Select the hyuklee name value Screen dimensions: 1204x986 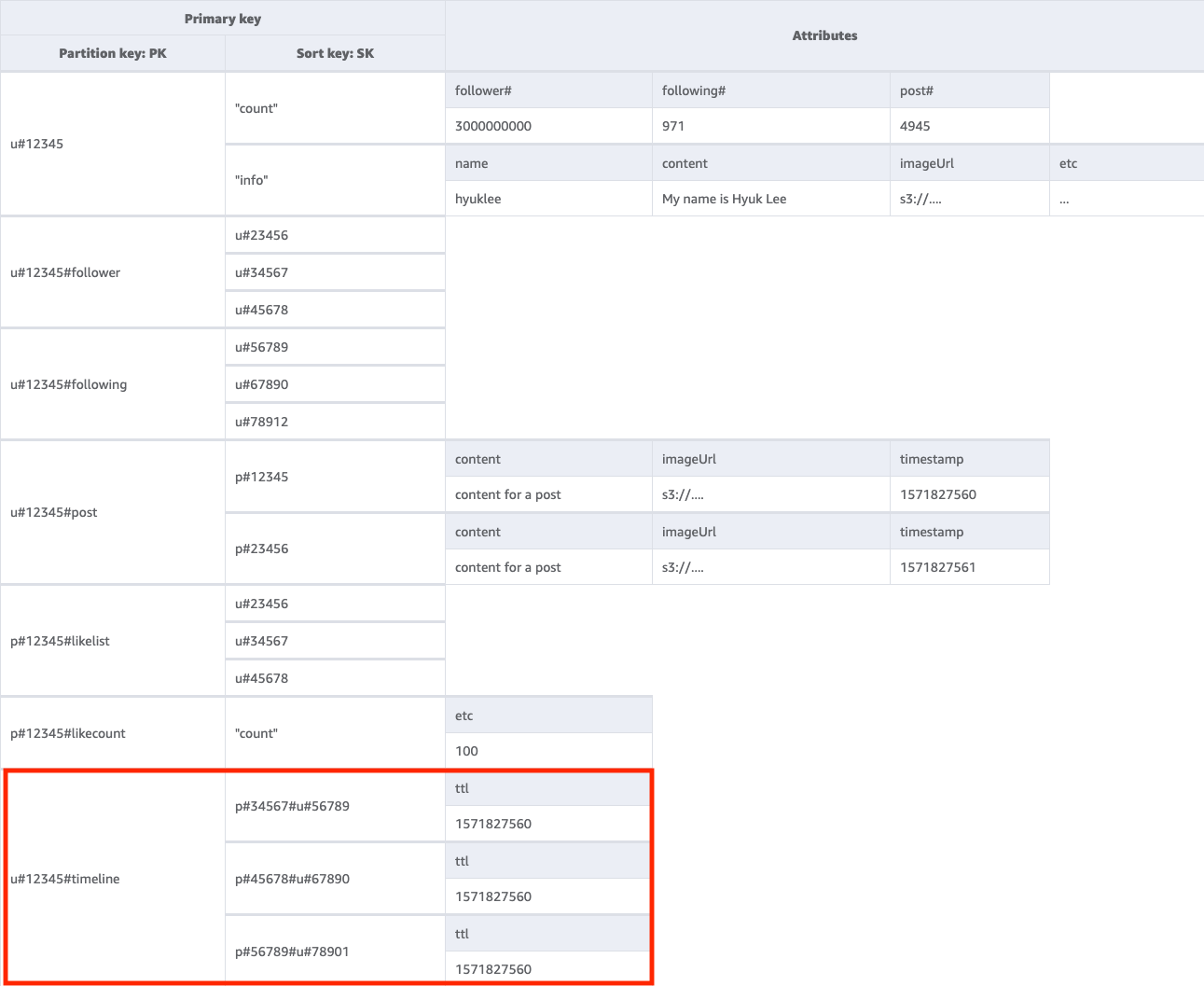(x=477, y=199)
